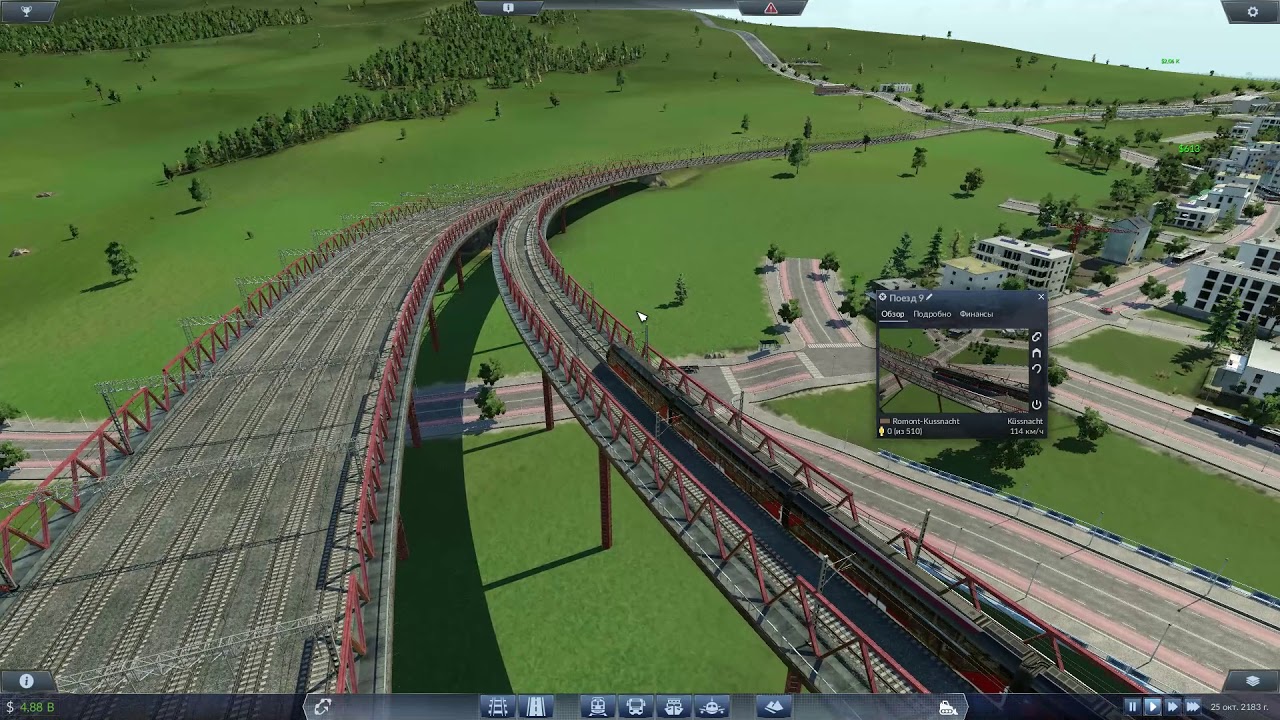The image size is (1280, 720).
Task: Click the Küssnacht destination label
Action: tap(1025, 421)
